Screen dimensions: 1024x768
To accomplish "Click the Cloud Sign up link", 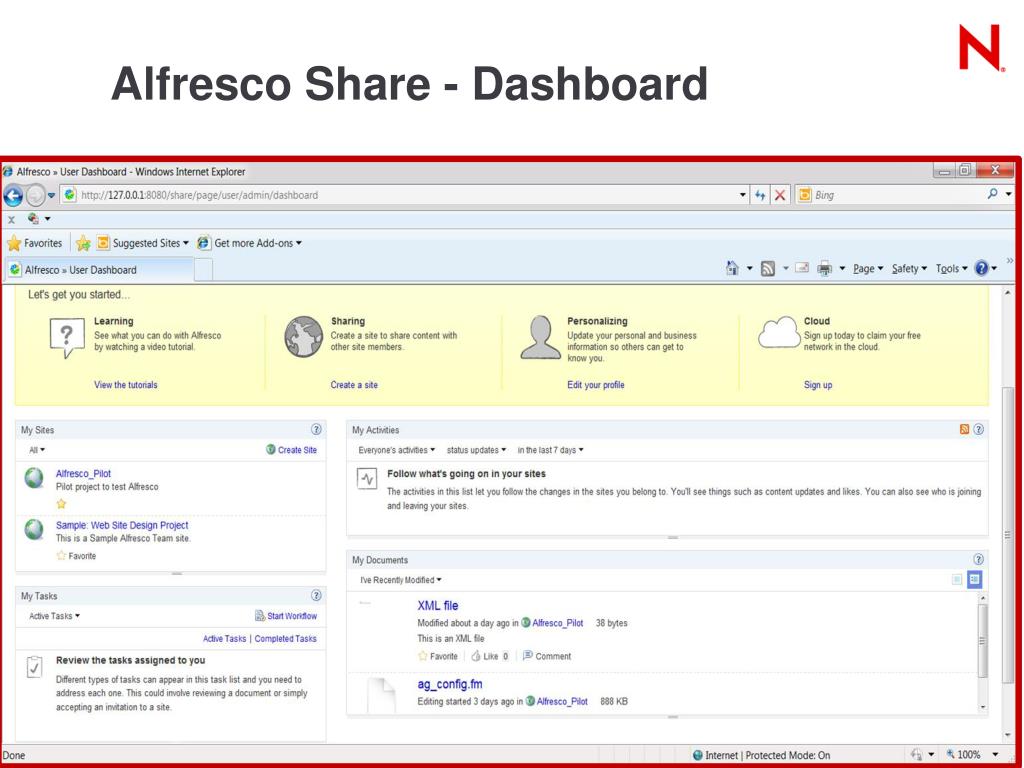I will coord(818,385).
